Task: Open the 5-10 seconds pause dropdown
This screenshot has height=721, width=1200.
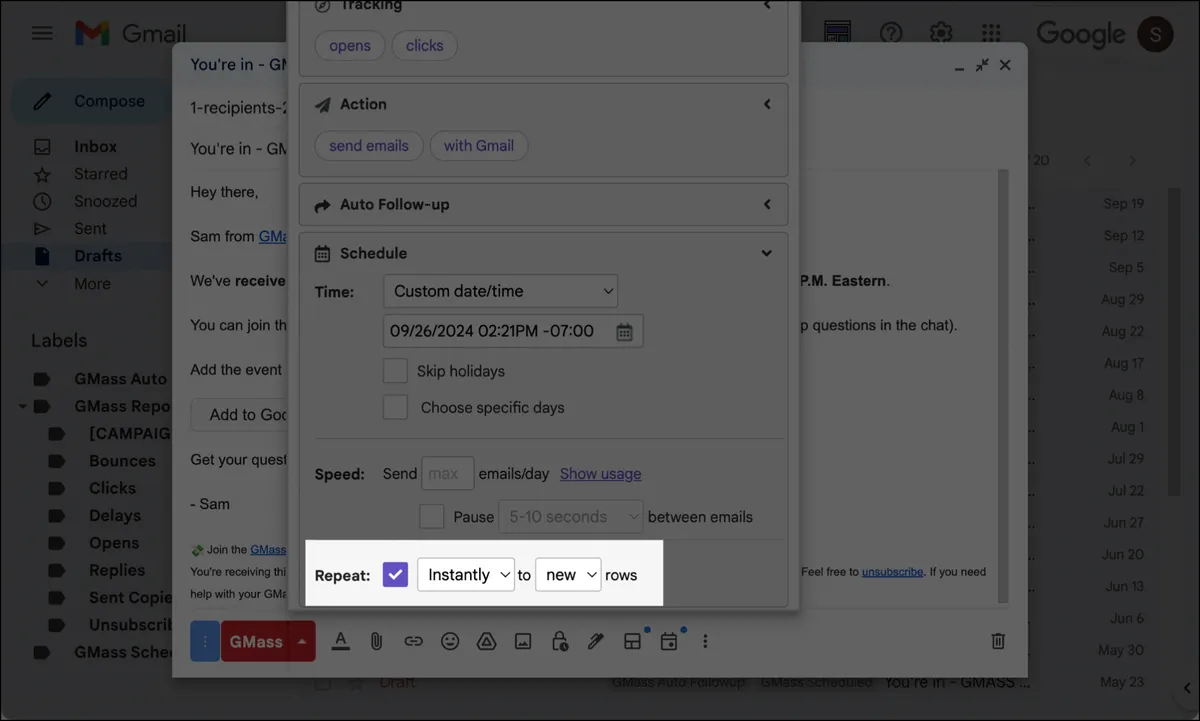Action: tap(571, 517)
